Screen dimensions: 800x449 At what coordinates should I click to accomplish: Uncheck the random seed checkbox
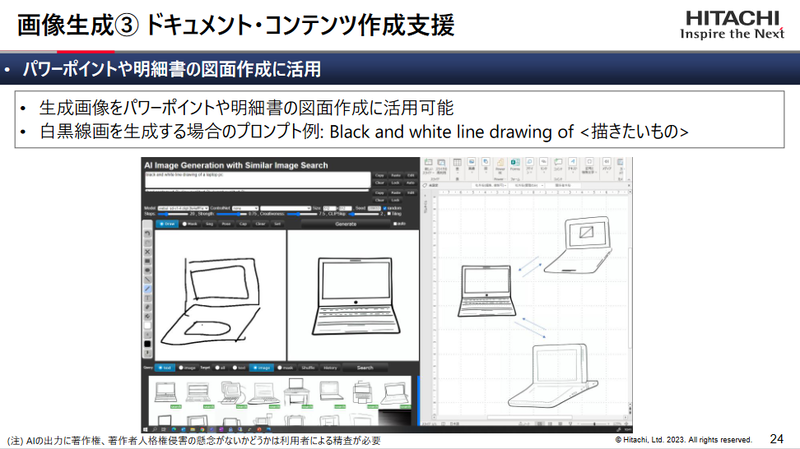[x=384, y=208]
